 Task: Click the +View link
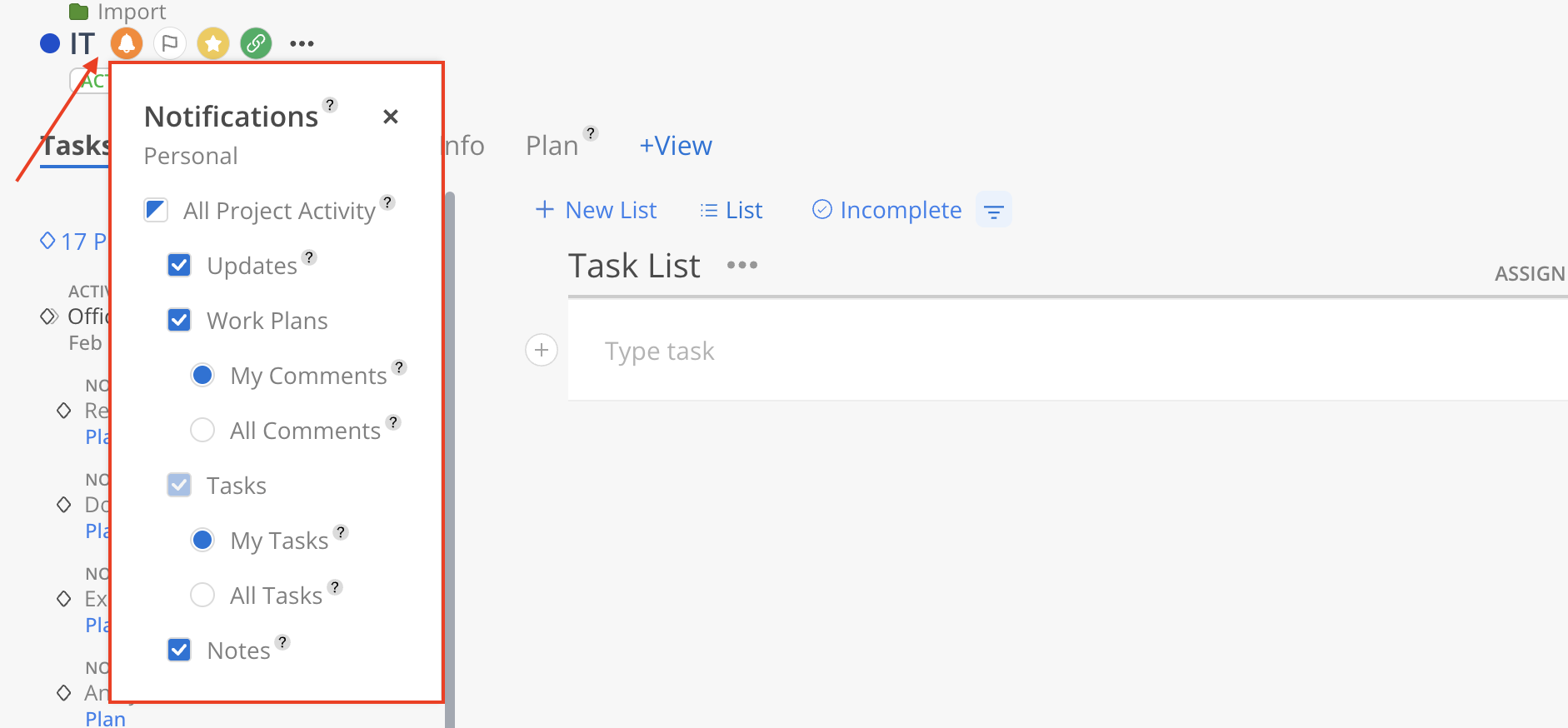tap(676, 146)
